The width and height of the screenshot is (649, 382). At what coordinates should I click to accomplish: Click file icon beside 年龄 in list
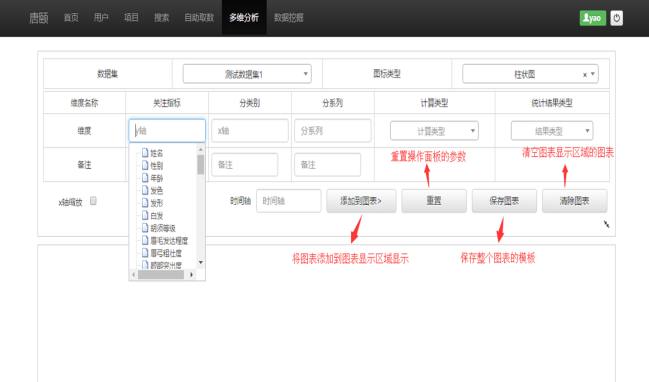coord(145,178)
